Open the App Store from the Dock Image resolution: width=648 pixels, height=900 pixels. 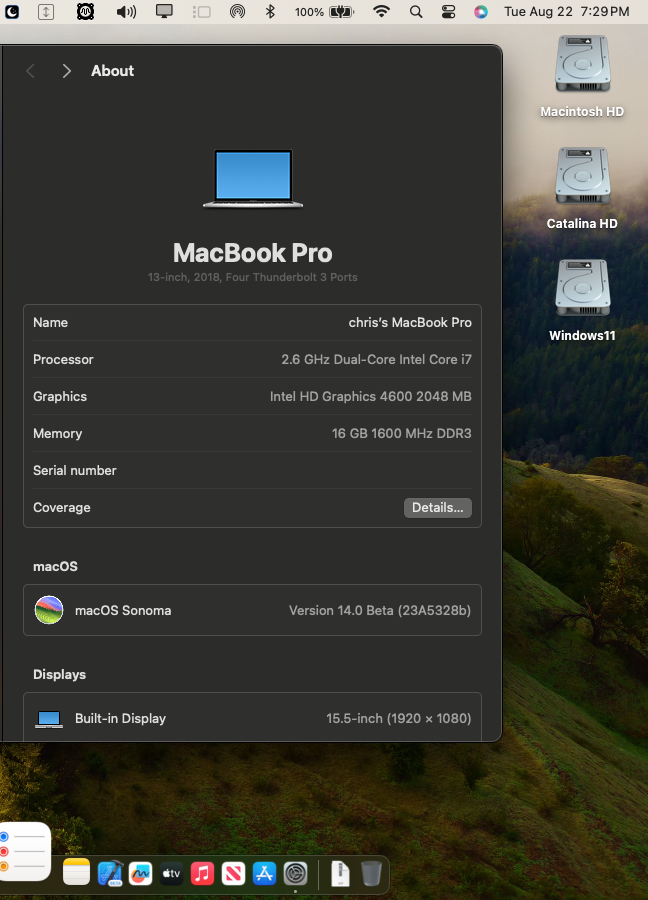(x=264, y=874)
